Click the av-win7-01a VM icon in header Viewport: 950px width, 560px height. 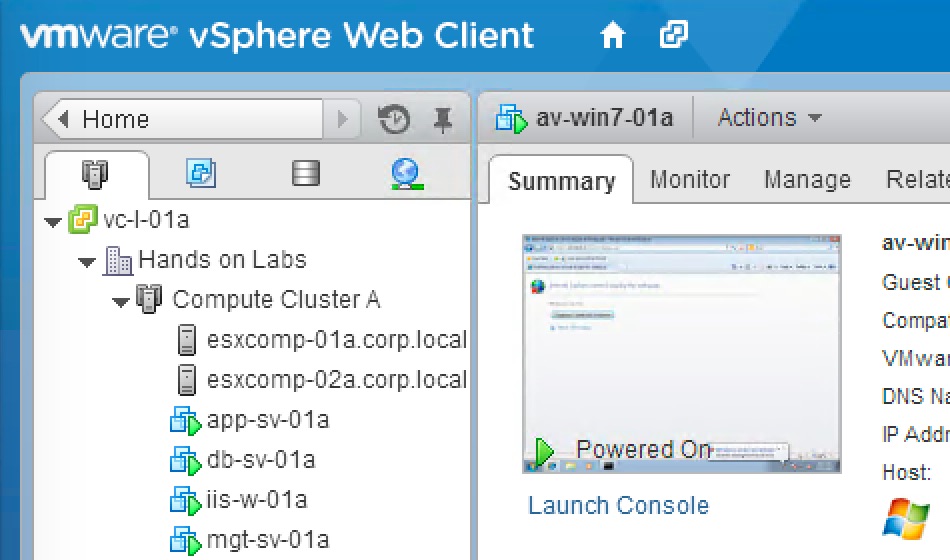tap(511, 118)
